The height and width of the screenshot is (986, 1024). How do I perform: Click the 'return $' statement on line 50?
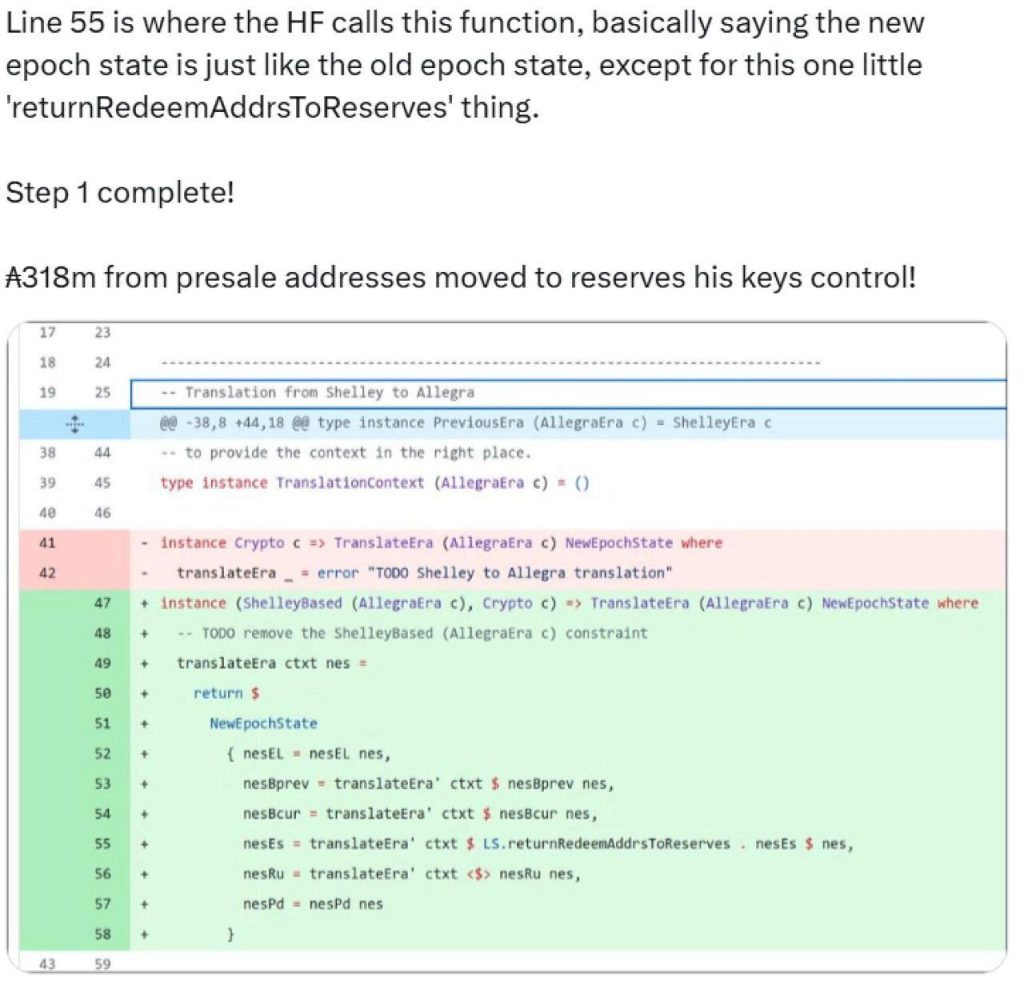pos(227,693)
